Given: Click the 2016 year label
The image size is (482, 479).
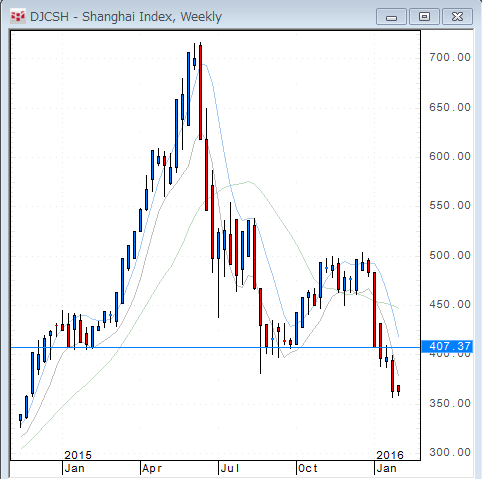Looking at the screenshot, I should [x=390, y=455].
